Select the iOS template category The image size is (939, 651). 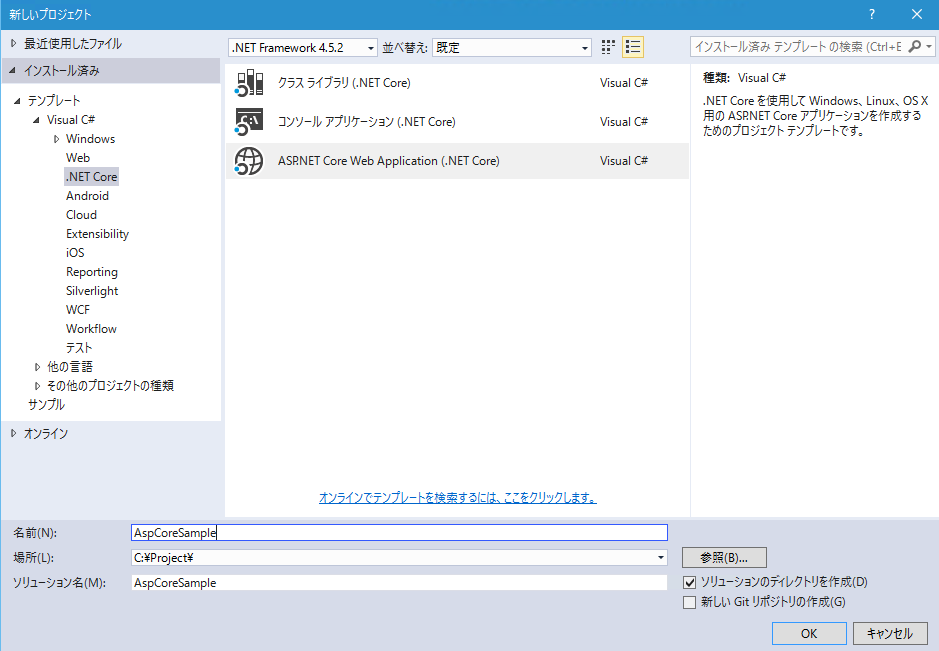click(x=75, y=253)
